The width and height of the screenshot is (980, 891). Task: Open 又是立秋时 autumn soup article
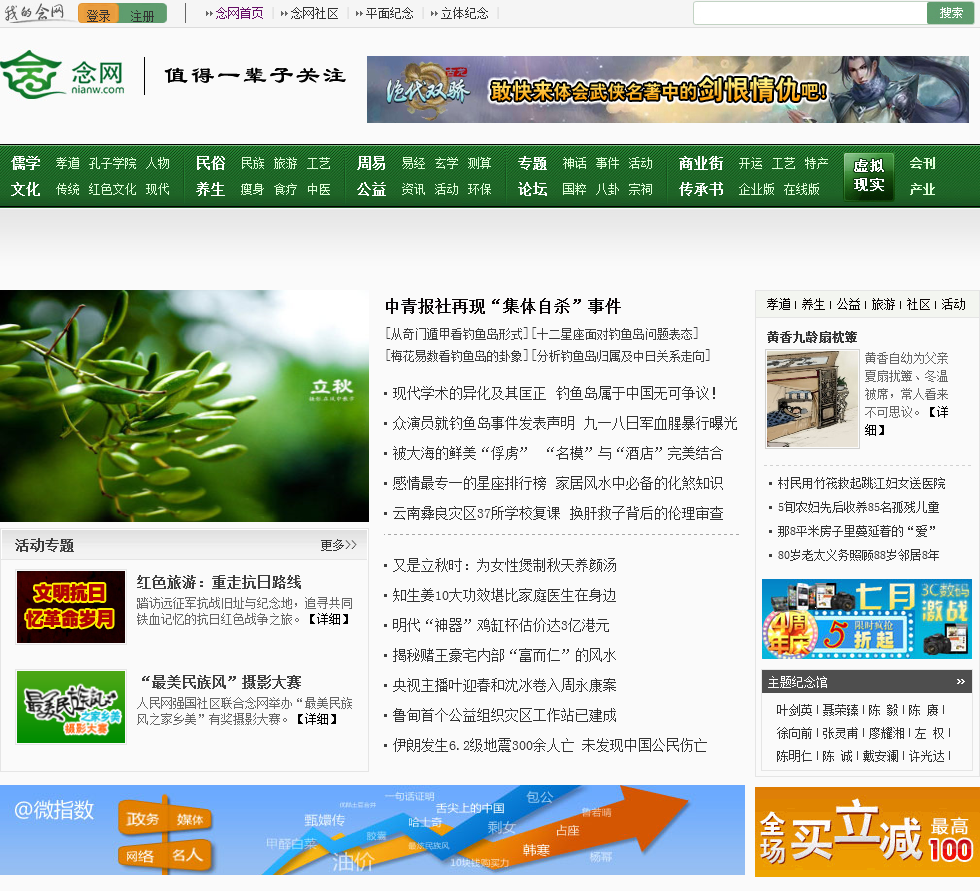504,565
